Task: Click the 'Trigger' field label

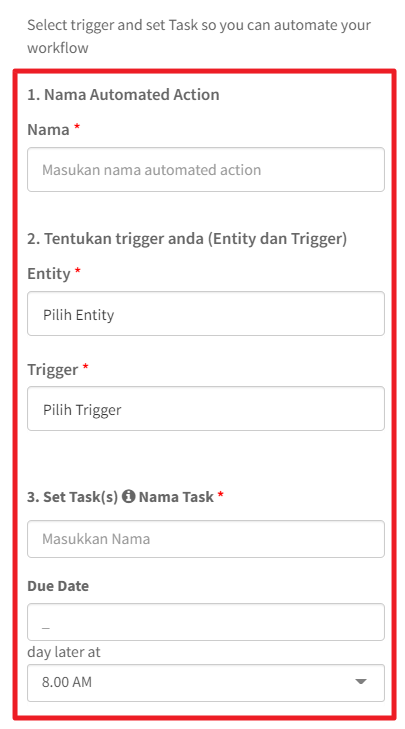Action: pos(53,370)
